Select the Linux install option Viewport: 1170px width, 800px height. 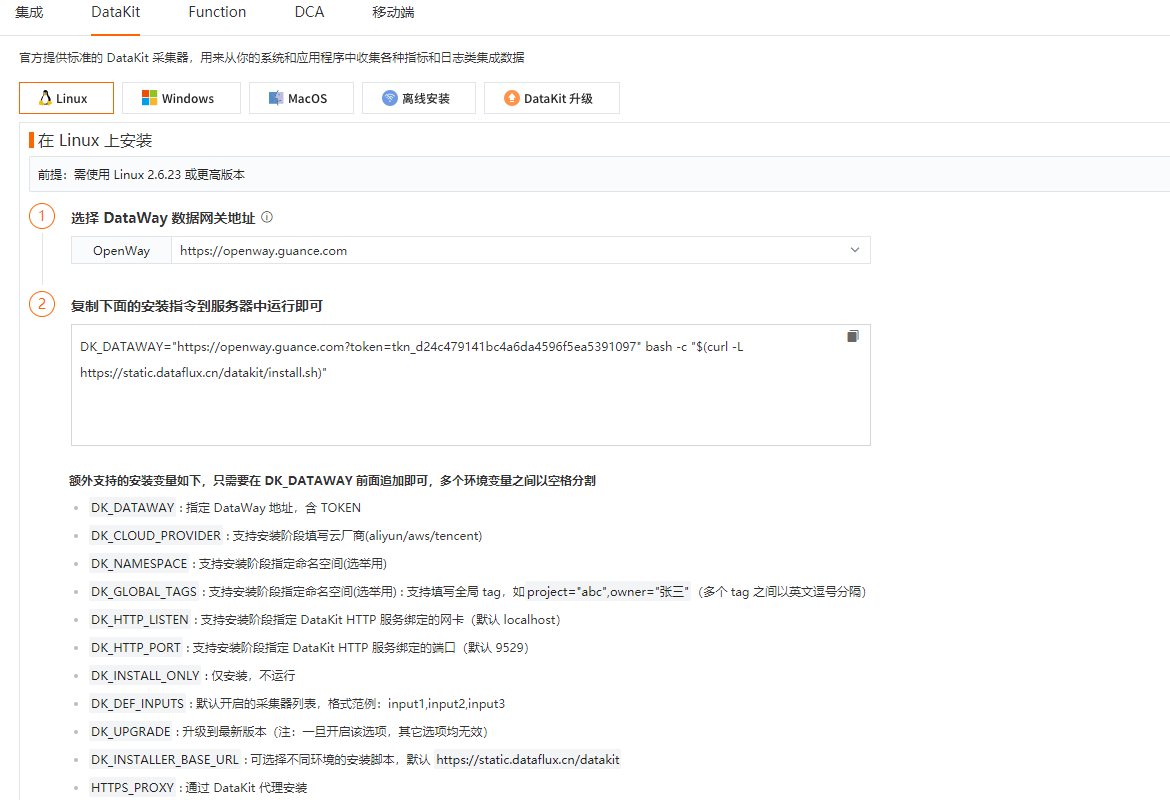coord(66,98)
